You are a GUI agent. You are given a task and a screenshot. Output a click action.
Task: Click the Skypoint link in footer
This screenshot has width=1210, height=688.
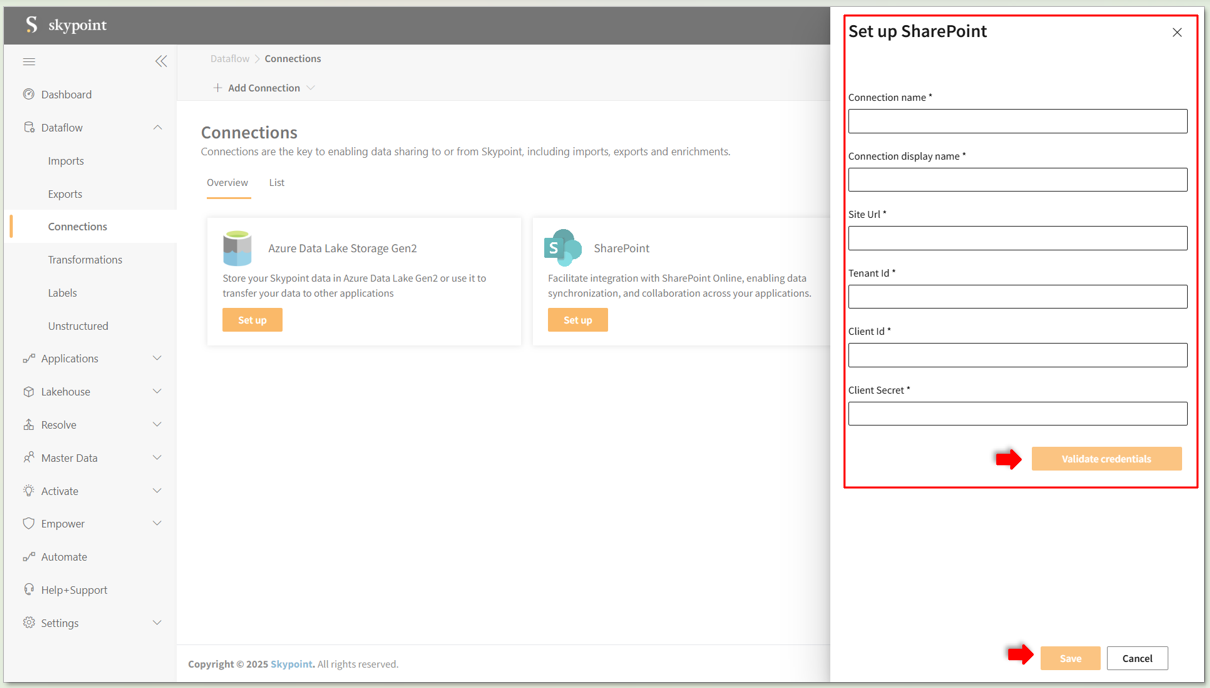291,664
